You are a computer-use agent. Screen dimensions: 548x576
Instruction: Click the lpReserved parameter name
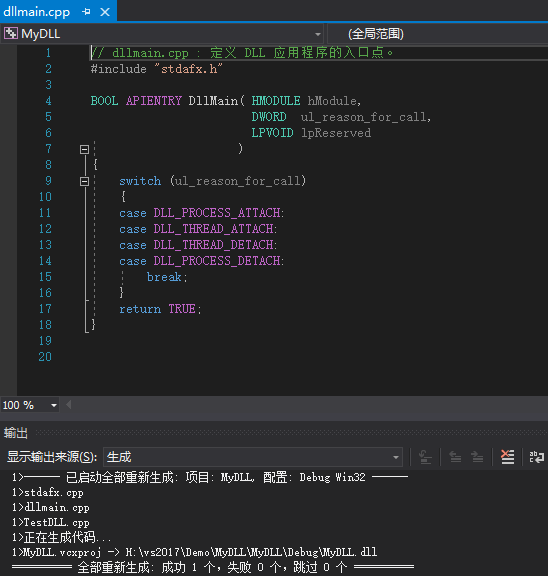point(336,133)
